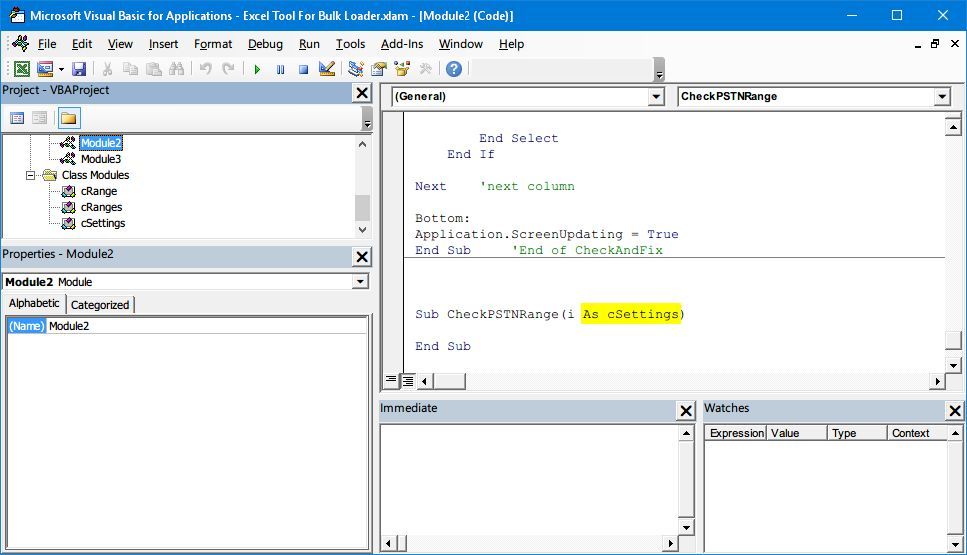This screenshot has height=555, width=967.
Task: Run the macro with green play icon
Action: click(x=257, y=69)
